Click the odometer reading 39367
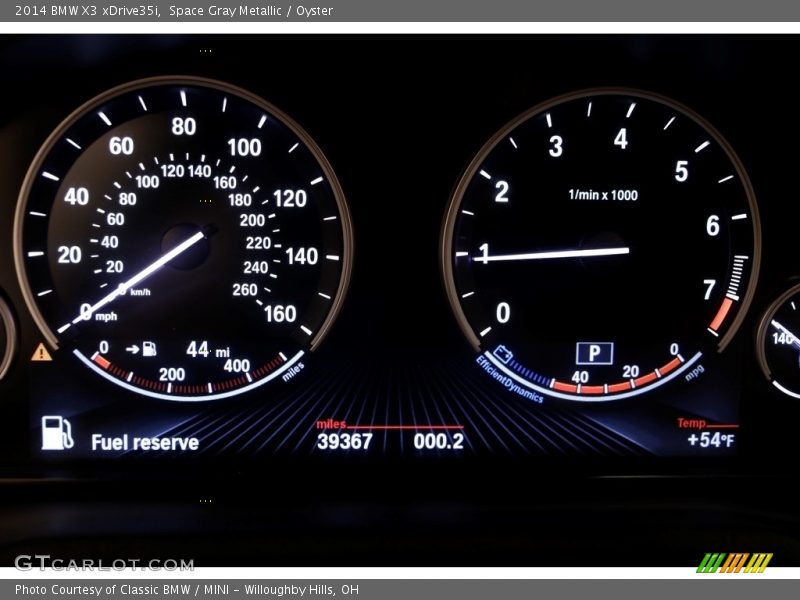This screenshot has height=600, width=800. tap(345, 441)
